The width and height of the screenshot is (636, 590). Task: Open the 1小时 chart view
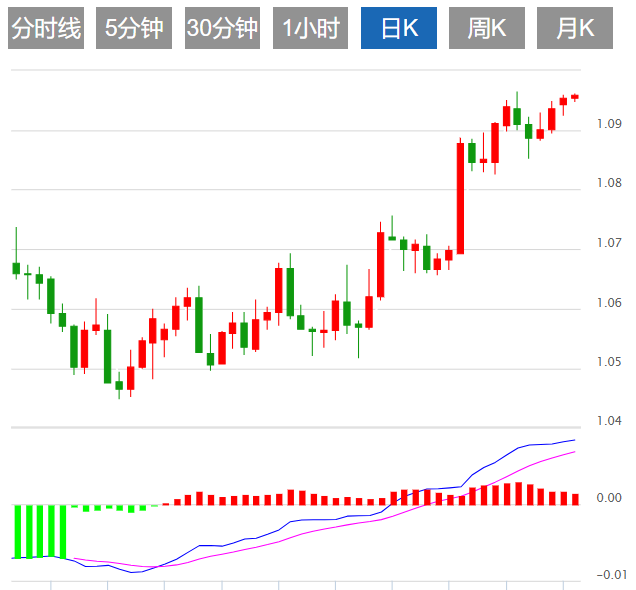point(310,28)
